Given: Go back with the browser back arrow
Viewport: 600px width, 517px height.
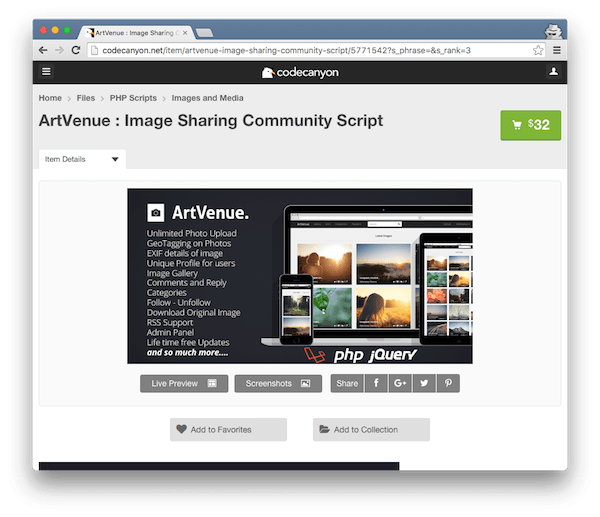Looking at the screenshot, I should click(x=43, y=50).
